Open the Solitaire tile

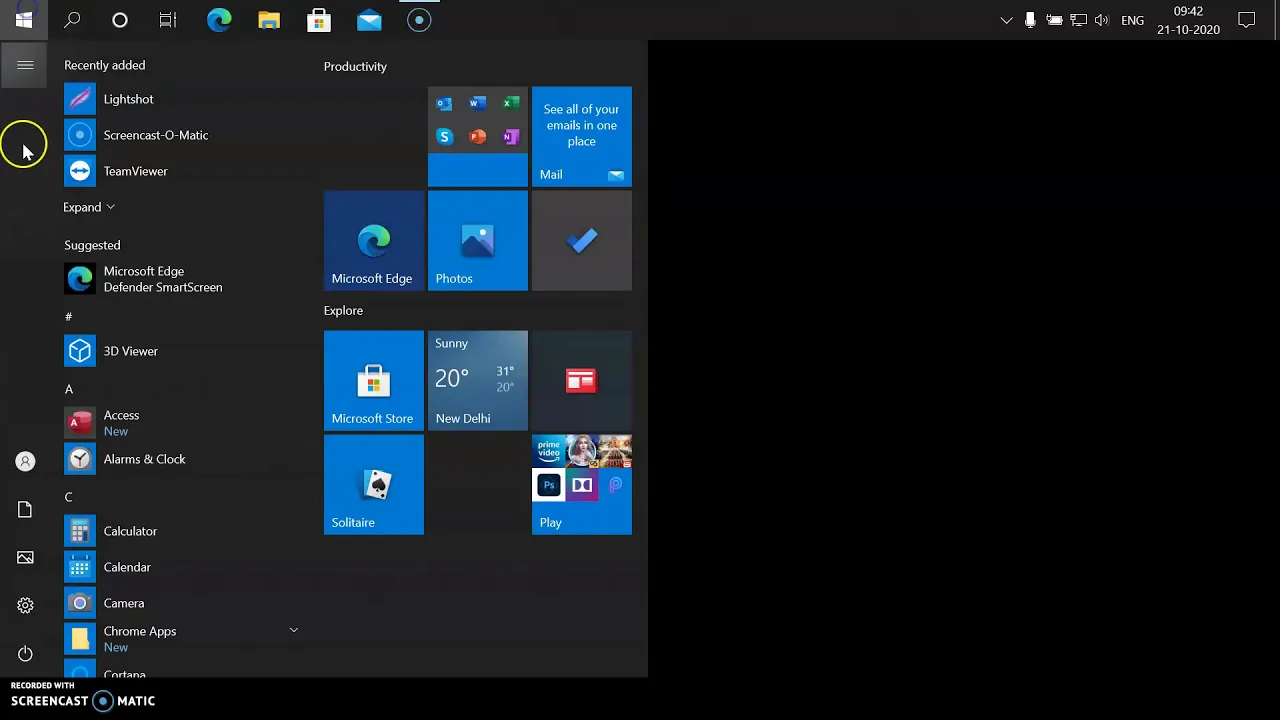(x=374, y=485)
